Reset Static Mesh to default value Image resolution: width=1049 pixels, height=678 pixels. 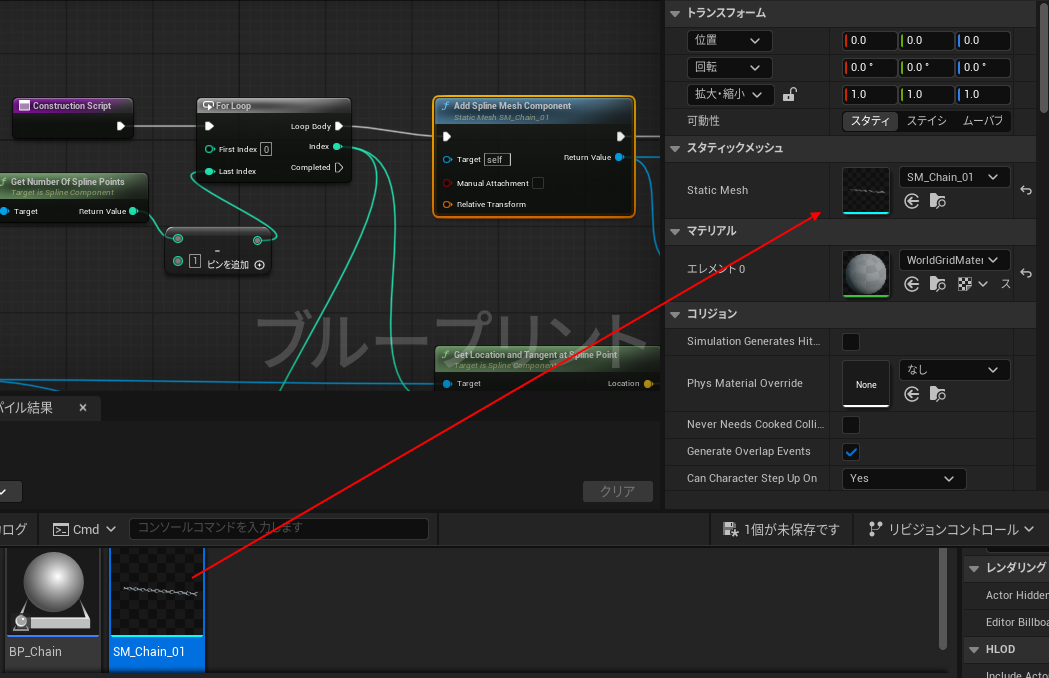pyautogui.click(x=1025, y=190)
